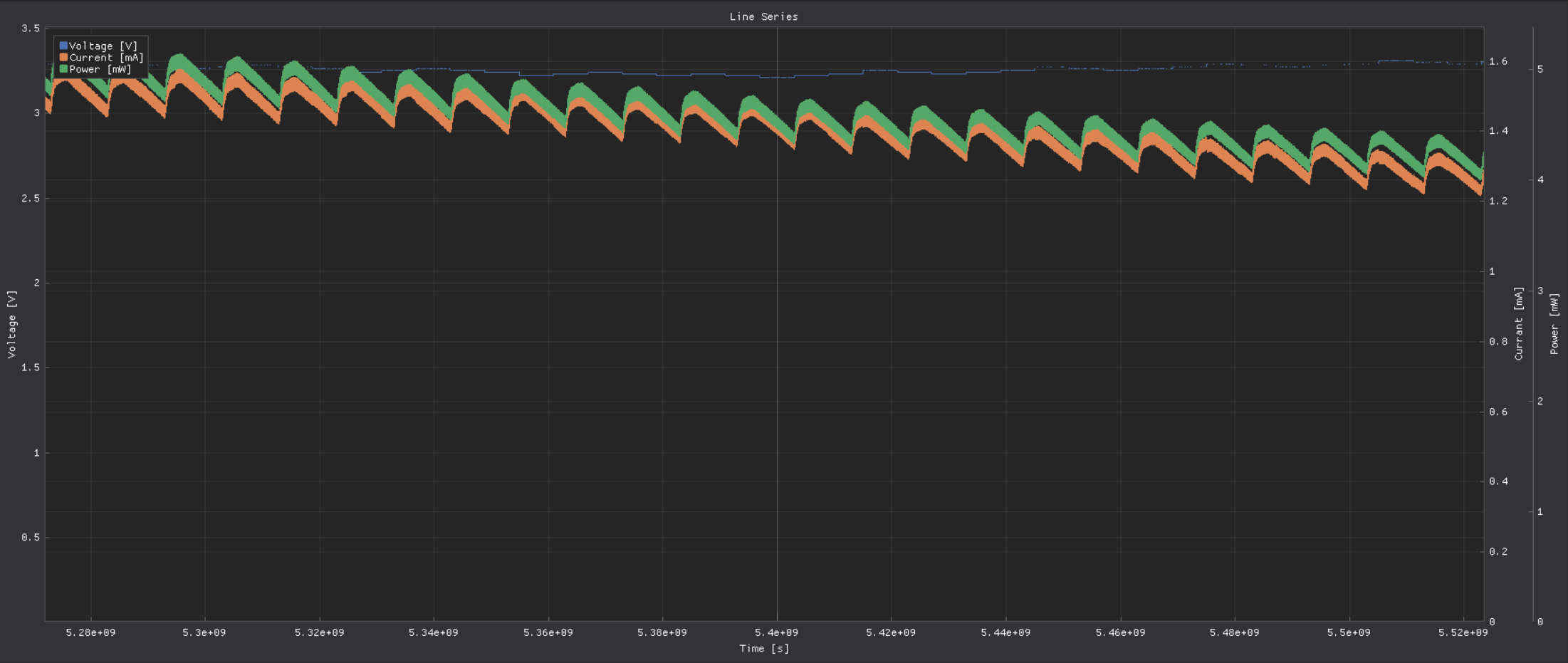Click the 2.5 voltage axis tick label
Image resolution: width=1568 pixels, height=663 pixels.
pyautogui.click(x=31, y=198)
